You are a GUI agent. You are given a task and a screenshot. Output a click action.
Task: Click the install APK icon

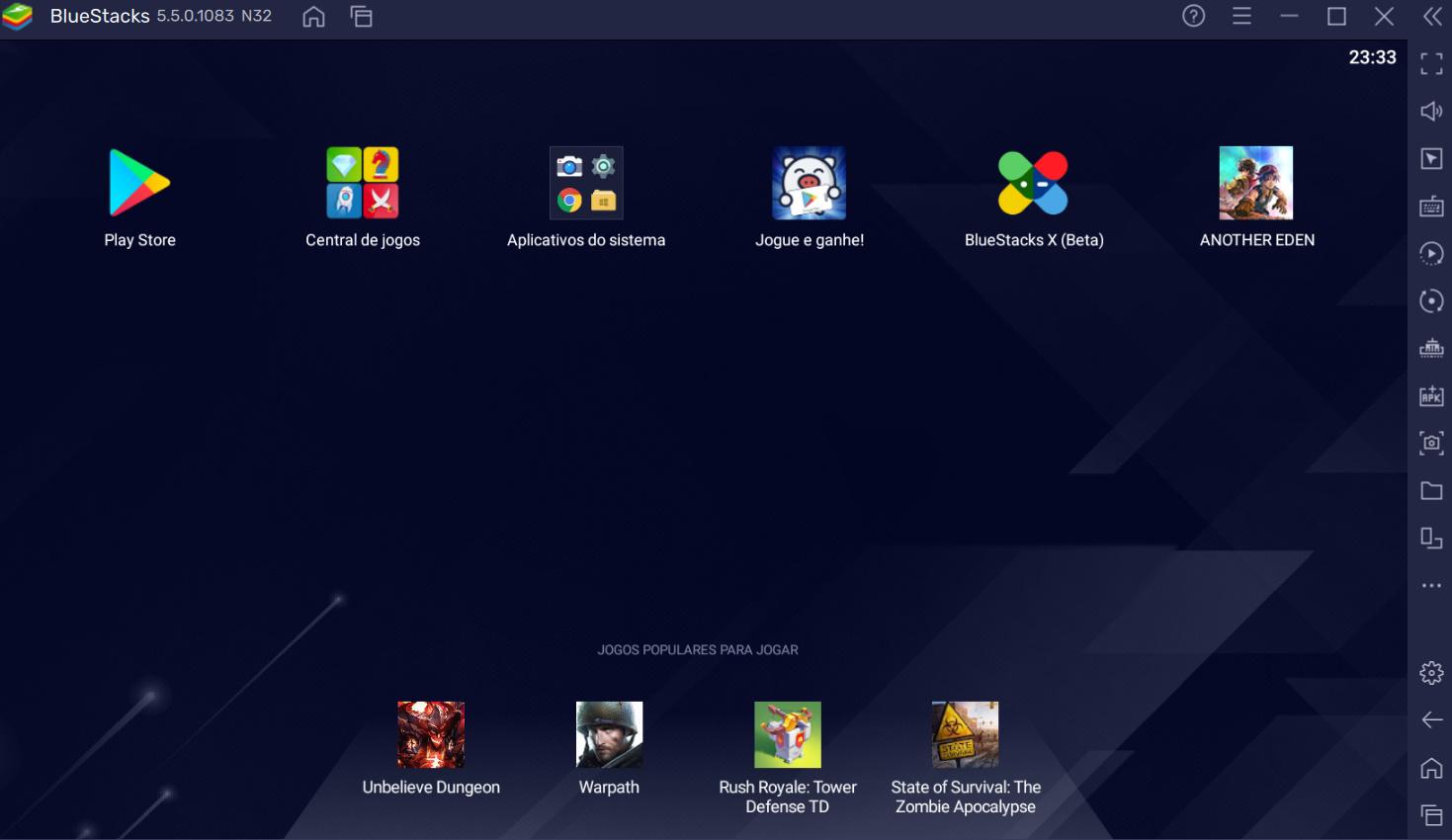point(1431,396)
